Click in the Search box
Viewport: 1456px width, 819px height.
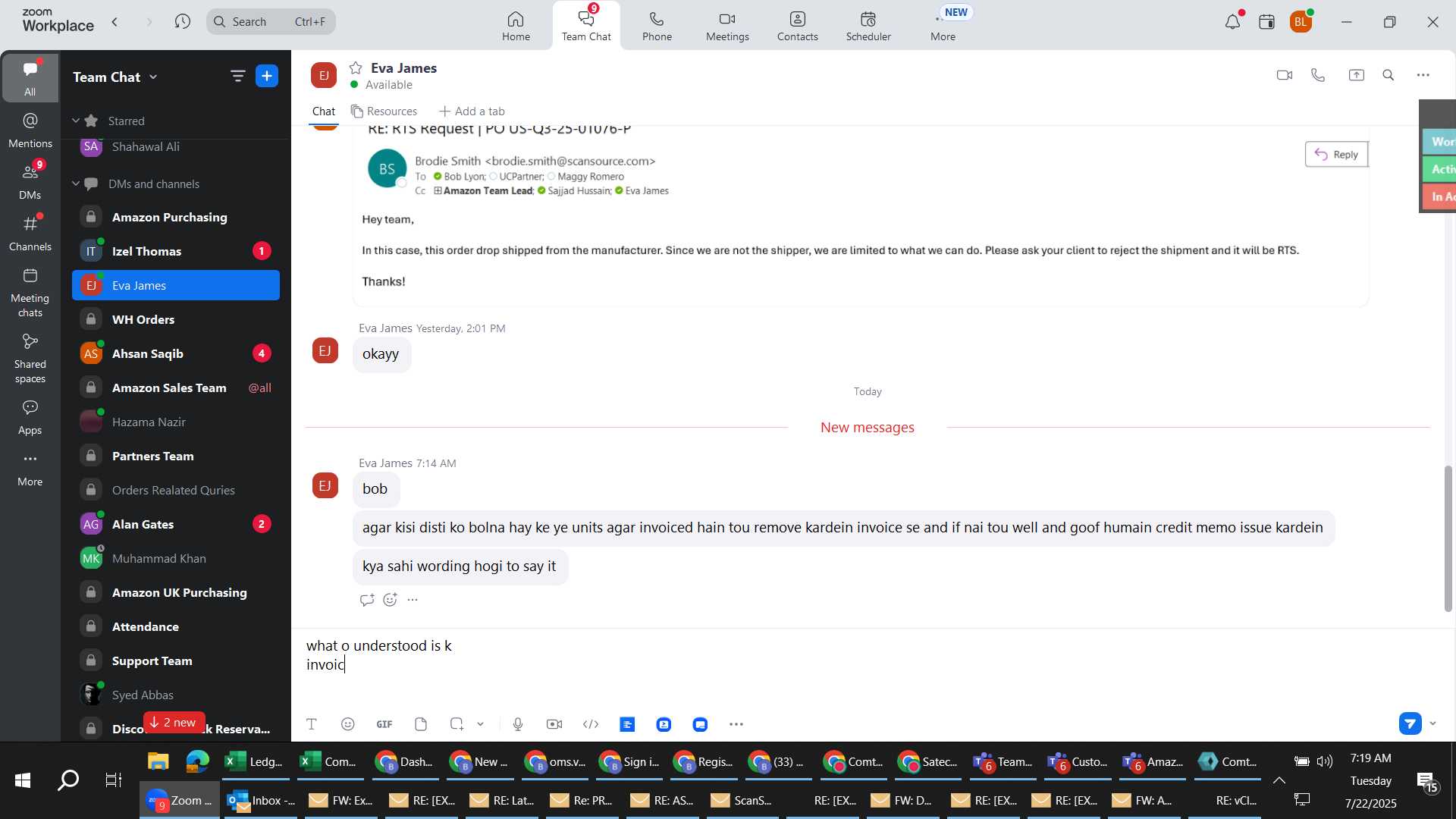(x=271, y=22)
